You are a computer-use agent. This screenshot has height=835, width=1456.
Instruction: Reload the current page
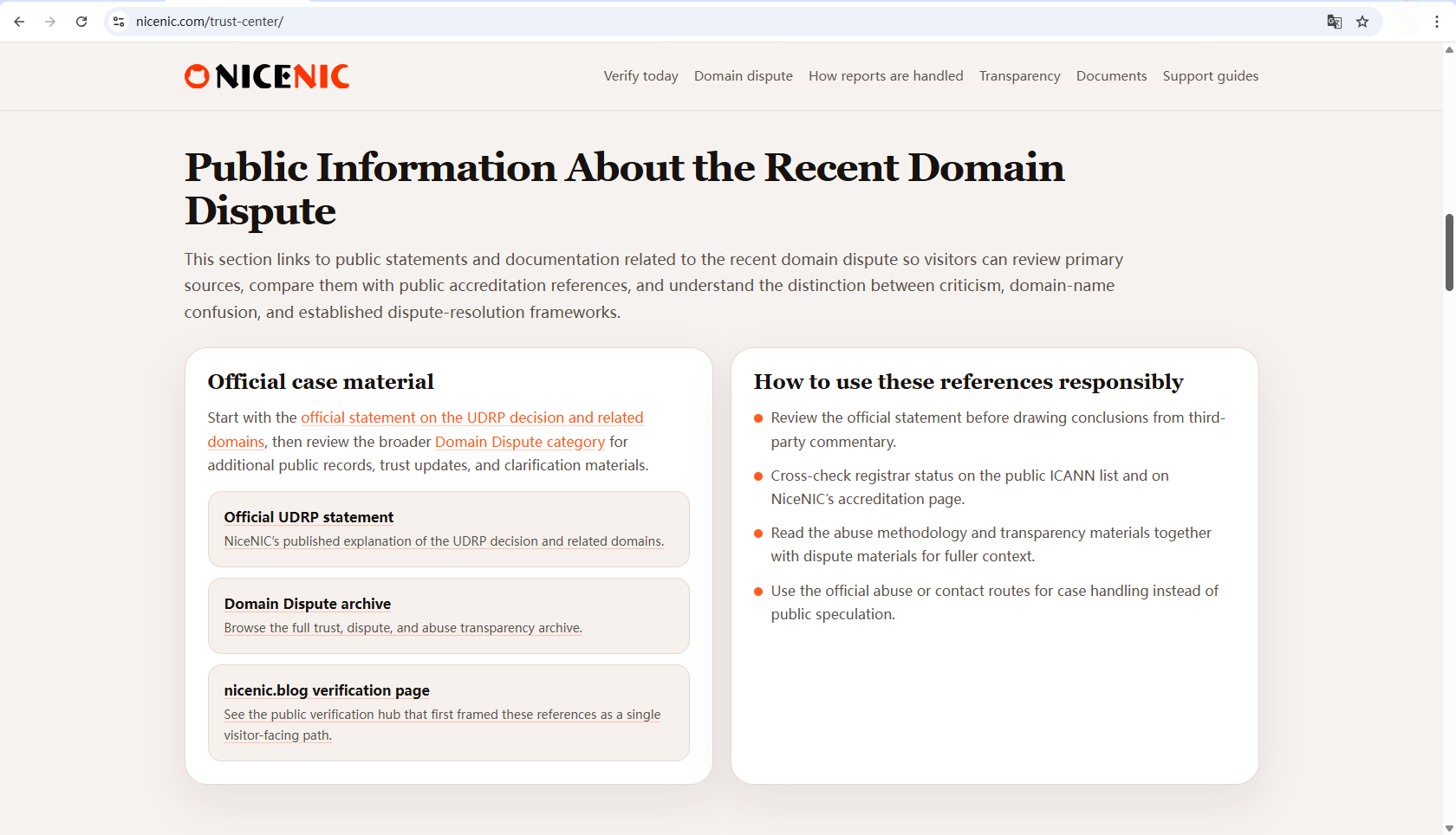81,22
